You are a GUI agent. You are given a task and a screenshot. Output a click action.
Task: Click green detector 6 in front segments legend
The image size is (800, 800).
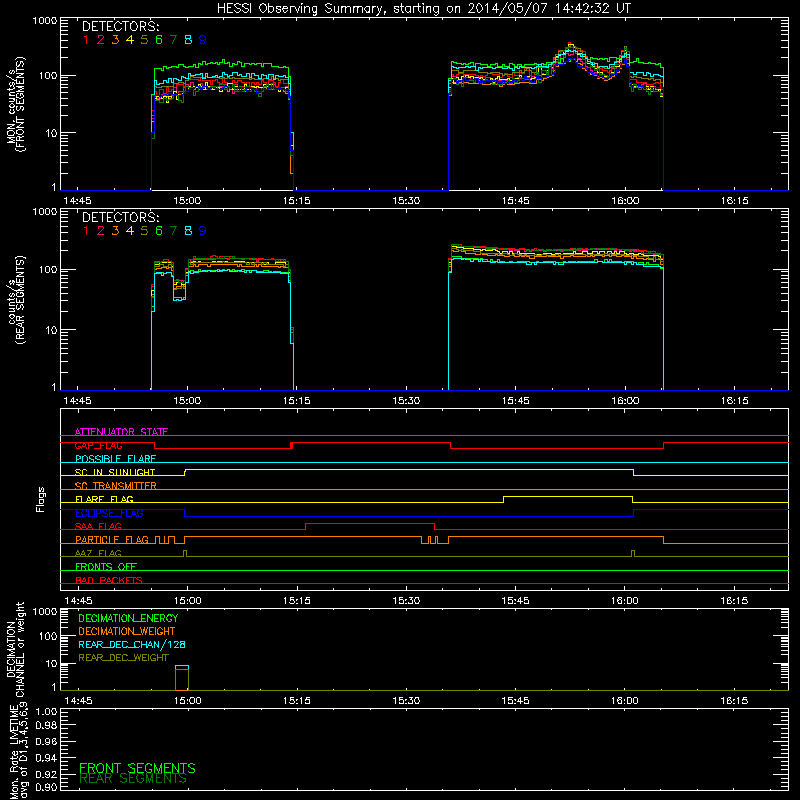[x=159, y=40]
